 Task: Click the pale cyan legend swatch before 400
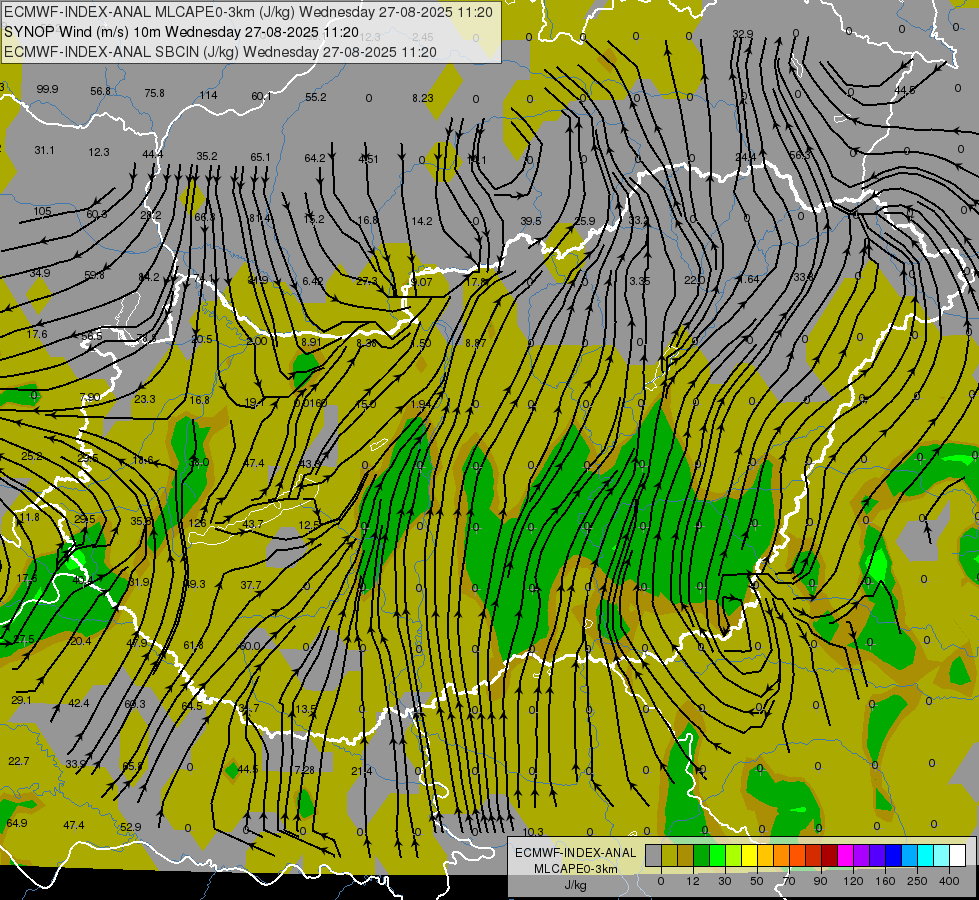pyautogui.click(x=942, y=855)
